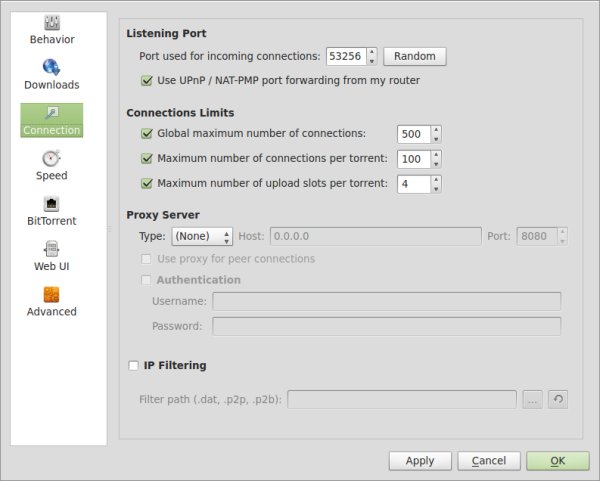Select the Advanced settings icon
This screenshot has width=600, height=481.
click(51, 294)
